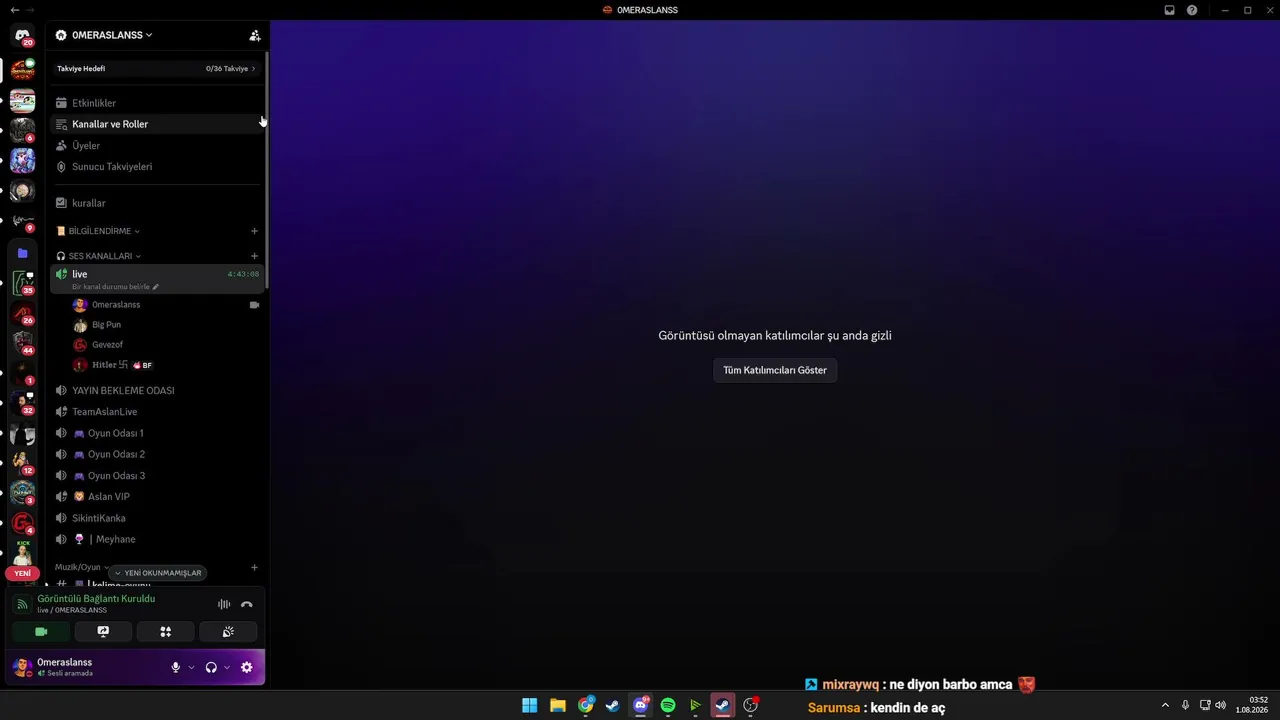This screenshot has width=1280, height=720.
Task: Join Oyun Odası 2 voice channel
Action: [x=157, y=454]
